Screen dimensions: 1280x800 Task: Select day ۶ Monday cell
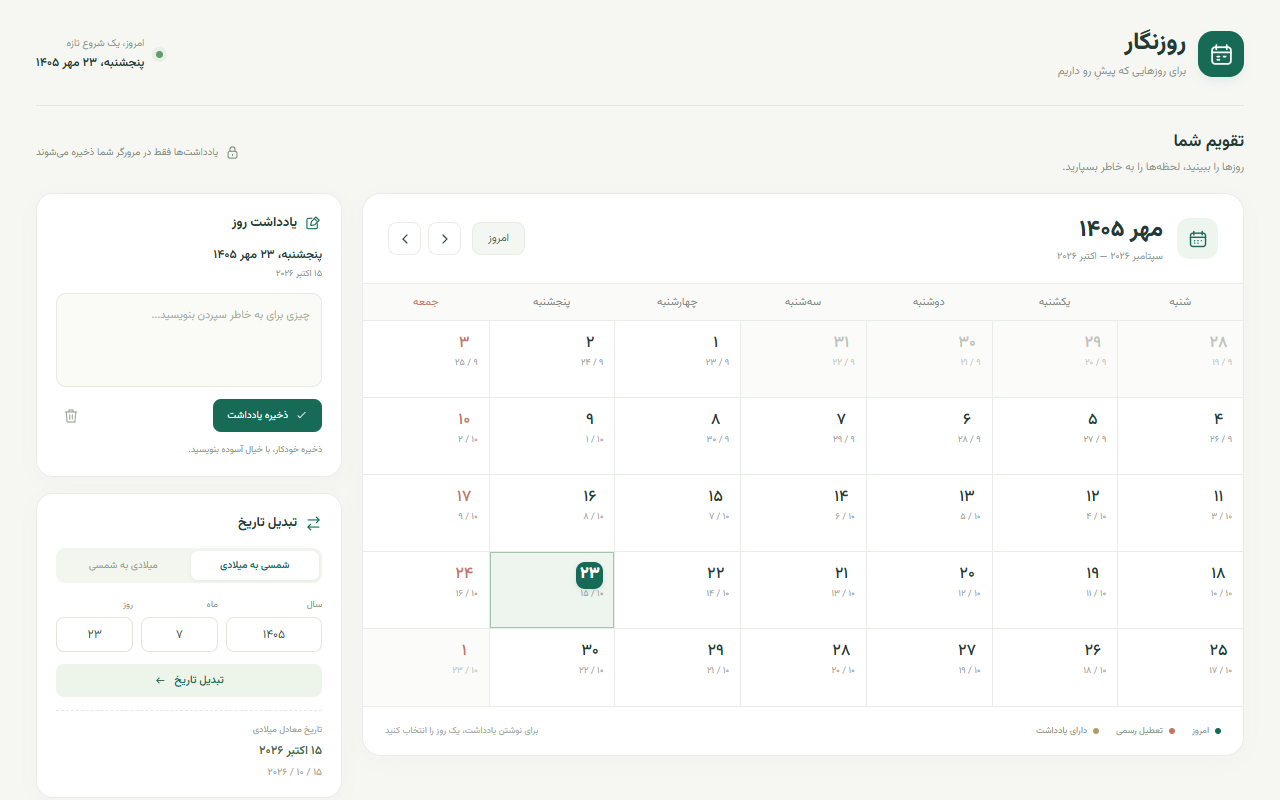930,436
